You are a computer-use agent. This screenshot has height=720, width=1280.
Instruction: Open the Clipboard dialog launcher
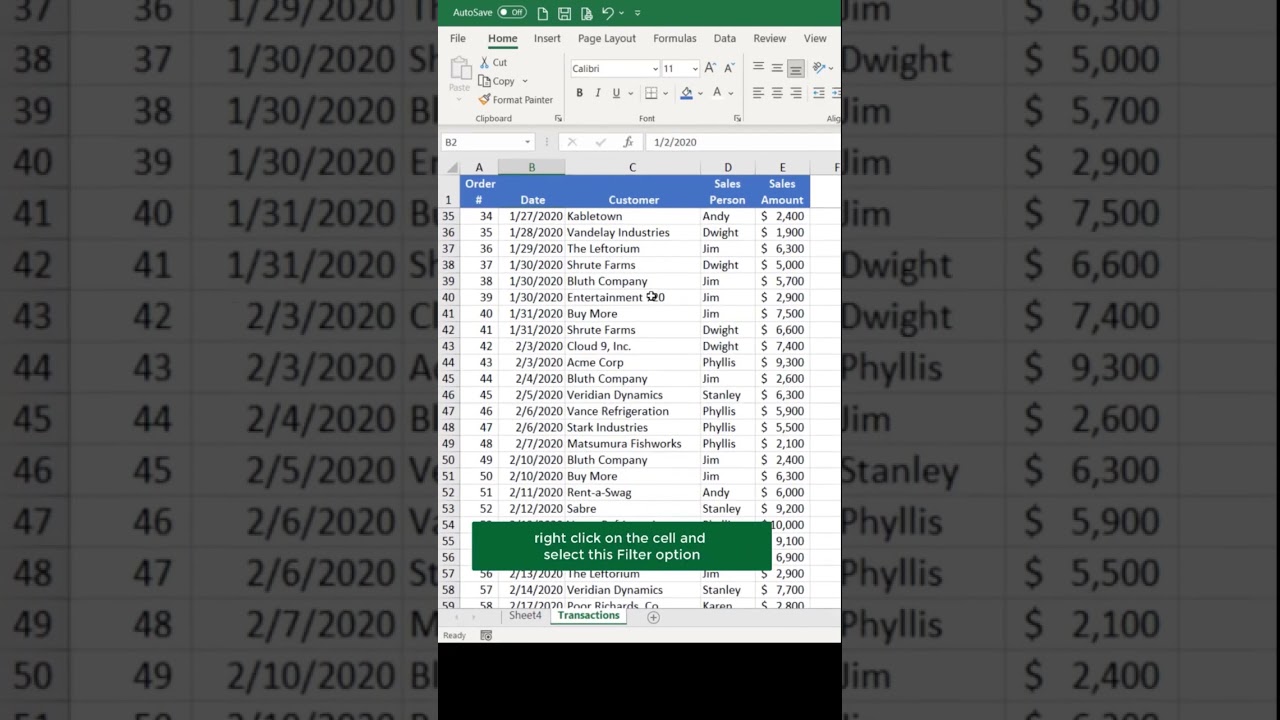(558, 118)
